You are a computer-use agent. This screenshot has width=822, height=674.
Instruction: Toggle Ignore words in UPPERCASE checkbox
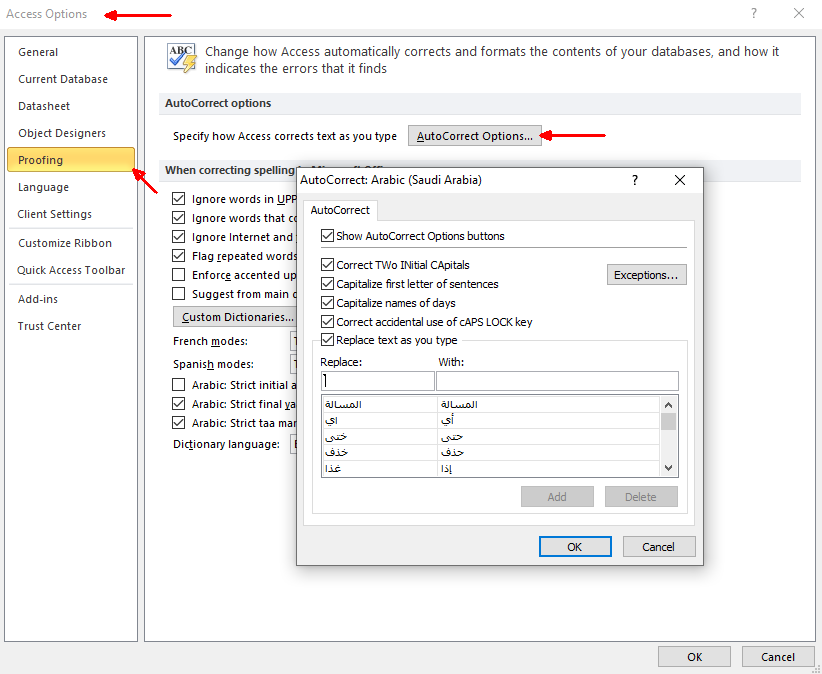[179, 199]
